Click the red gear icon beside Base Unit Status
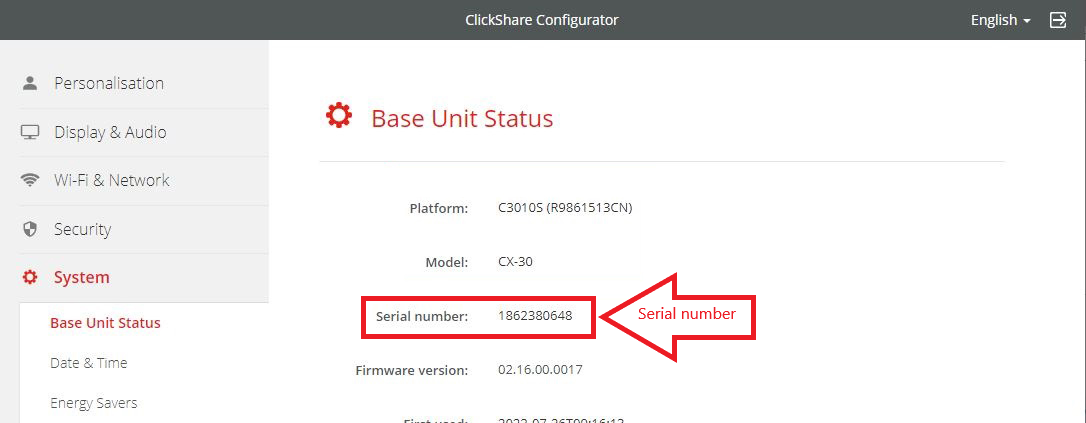Image resolution: width=1086 pixels, height=423 pixels. click(x=339, y=116)
